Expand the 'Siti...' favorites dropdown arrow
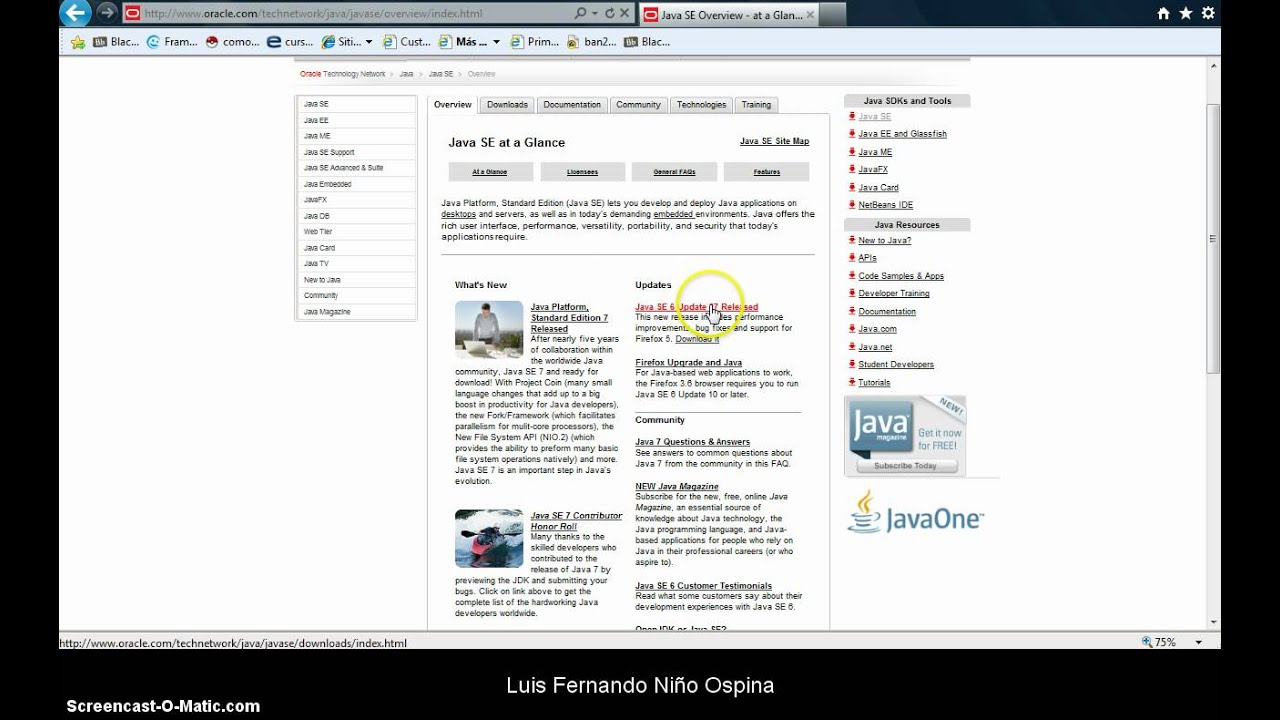The height and width of the screenshot is (720, 1280). [369, 42]
